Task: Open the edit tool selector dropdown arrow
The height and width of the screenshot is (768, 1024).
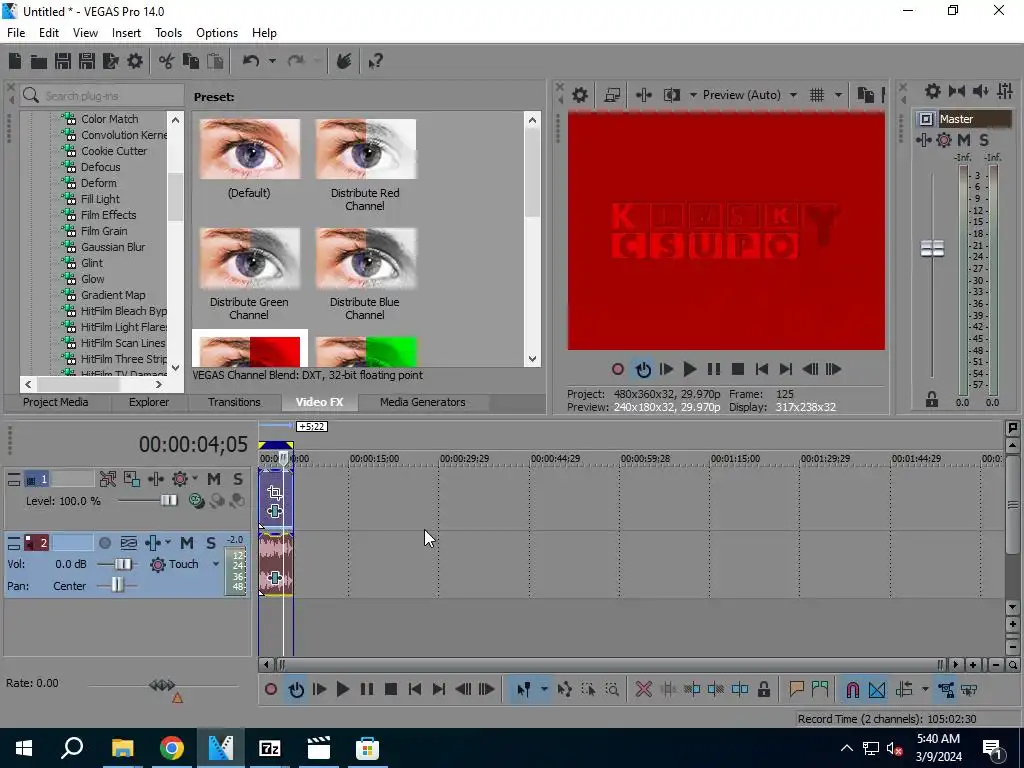Action: tap(543, 689)
